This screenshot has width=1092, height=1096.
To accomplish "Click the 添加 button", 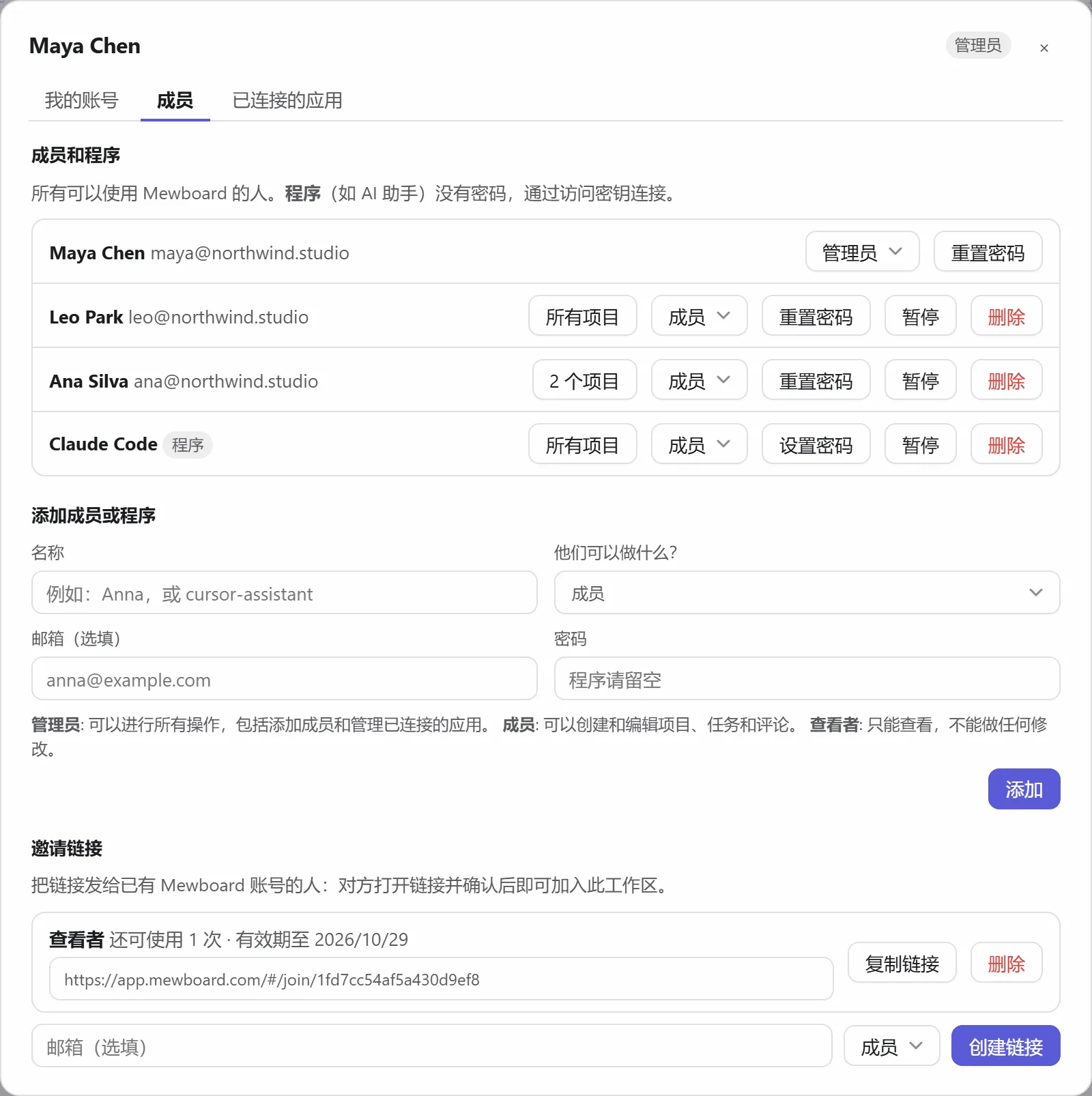I will pos(1024,789).
